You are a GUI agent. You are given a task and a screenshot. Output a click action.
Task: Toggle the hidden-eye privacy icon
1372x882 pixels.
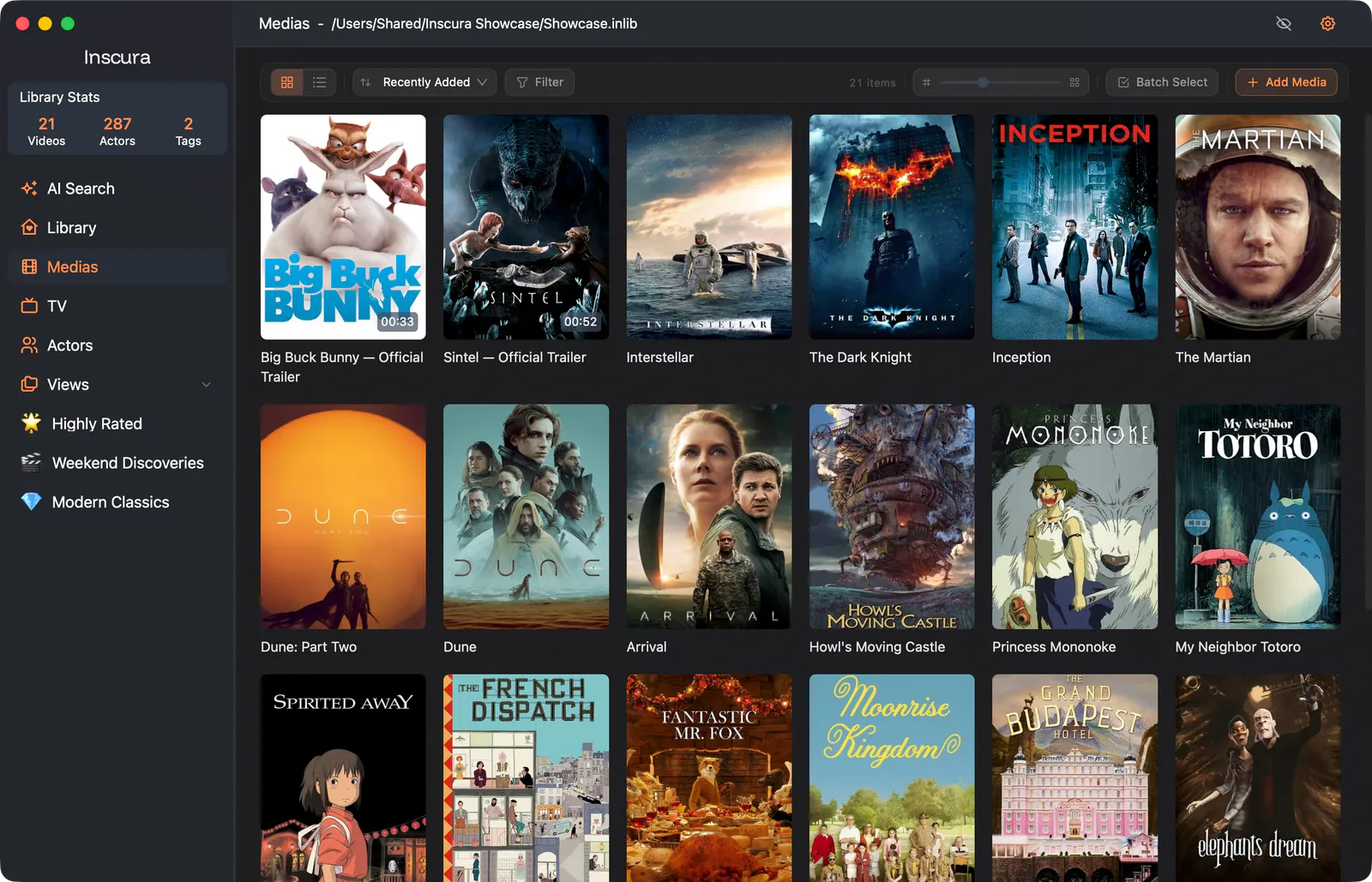1284,24
